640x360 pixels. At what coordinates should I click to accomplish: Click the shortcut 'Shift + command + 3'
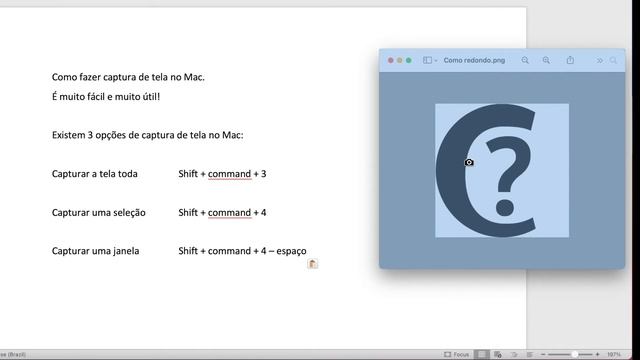click(222, 174)
